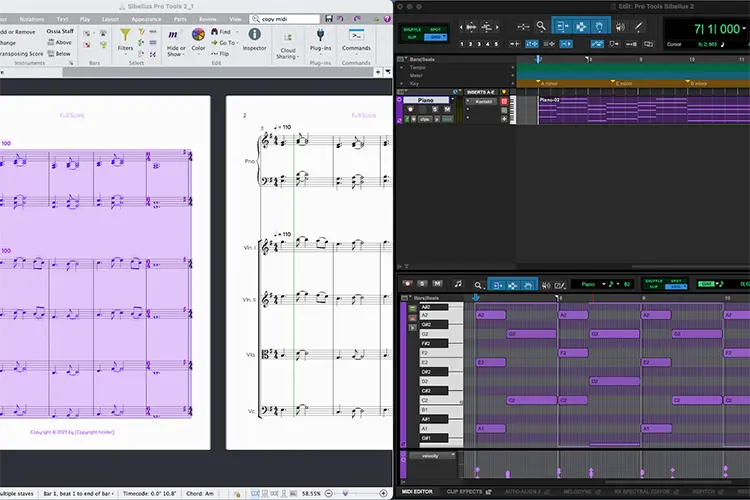Open the Commands terminal icon in Sibelius
The image size is (750, 500).
tap(356, 35)
